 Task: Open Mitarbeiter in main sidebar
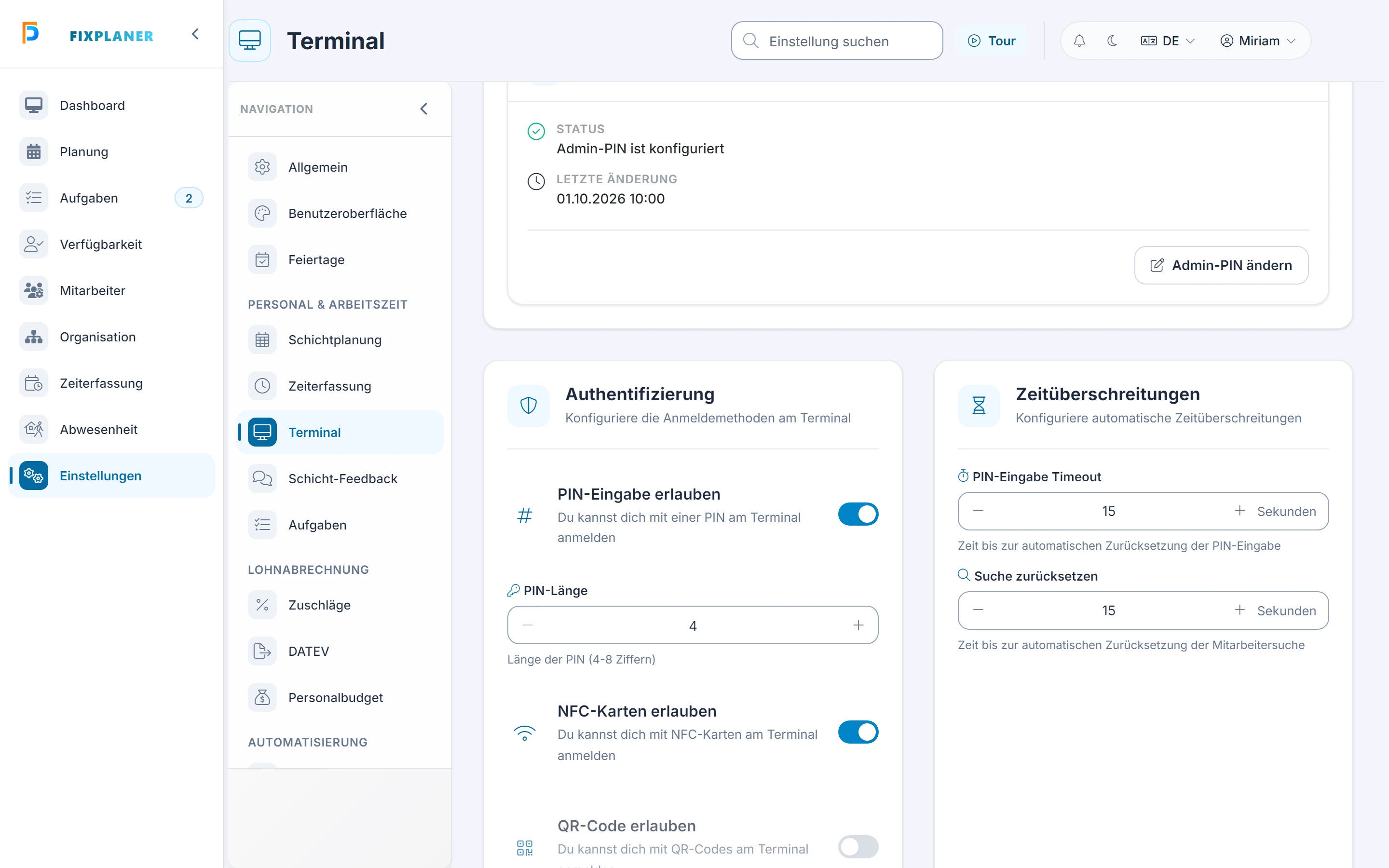111,290
